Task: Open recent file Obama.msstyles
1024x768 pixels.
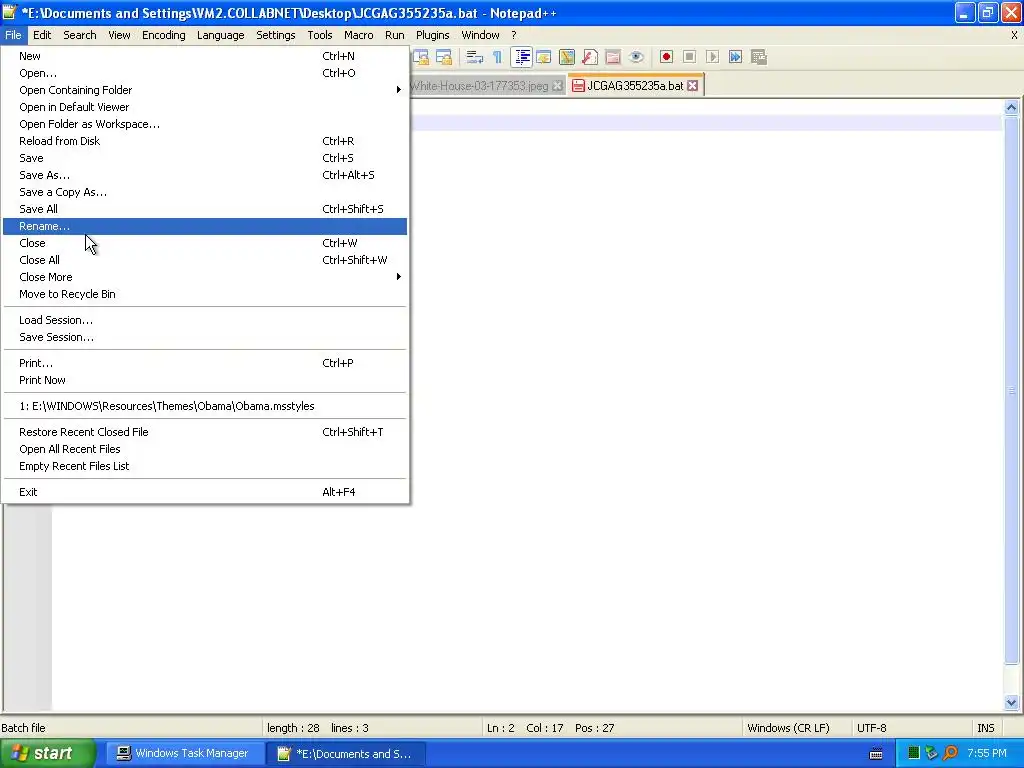Action: click(204, 406)
